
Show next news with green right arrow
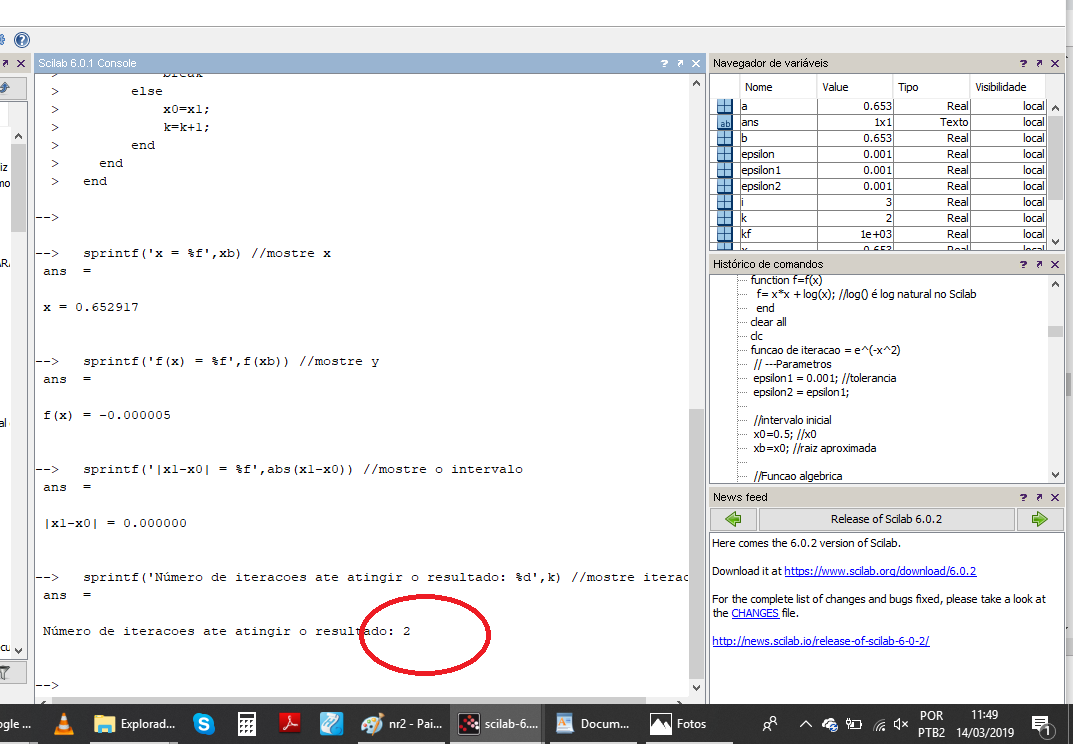[1039, 519]
